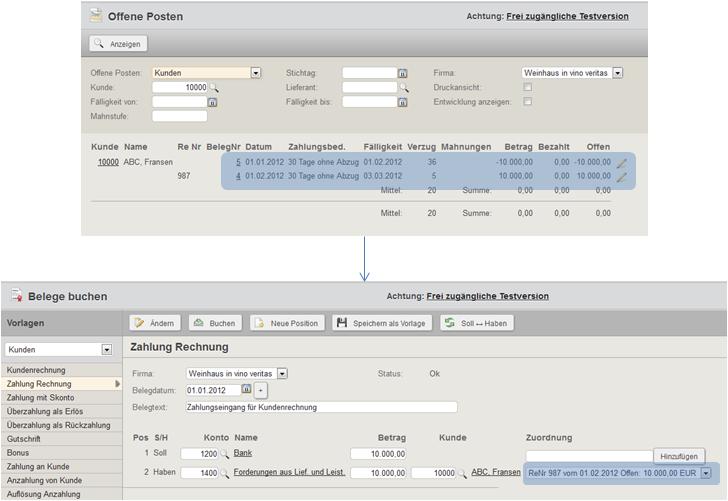Click the Stichtag calendar icon

402,73
